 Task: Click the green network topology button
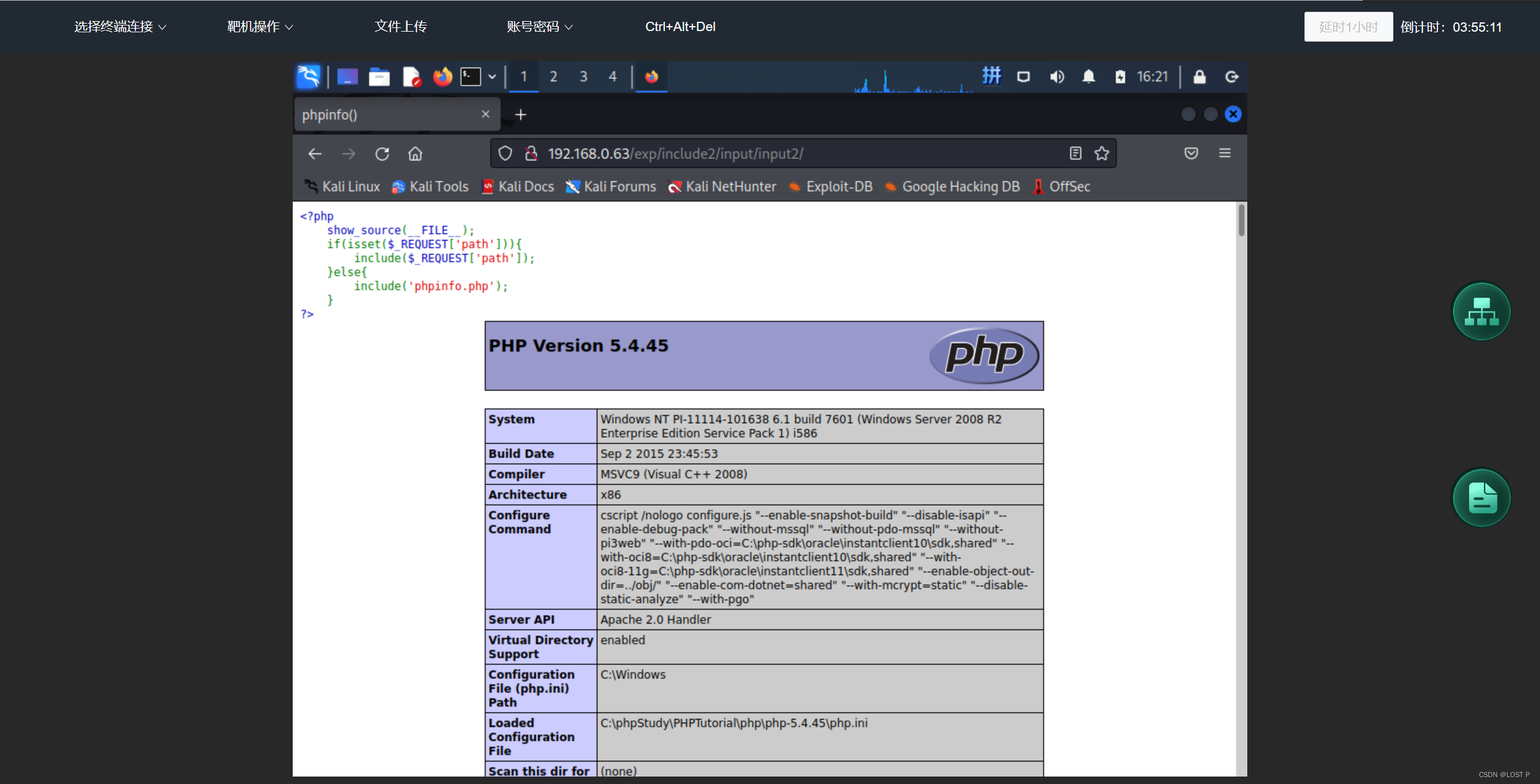pos(1481,311)
